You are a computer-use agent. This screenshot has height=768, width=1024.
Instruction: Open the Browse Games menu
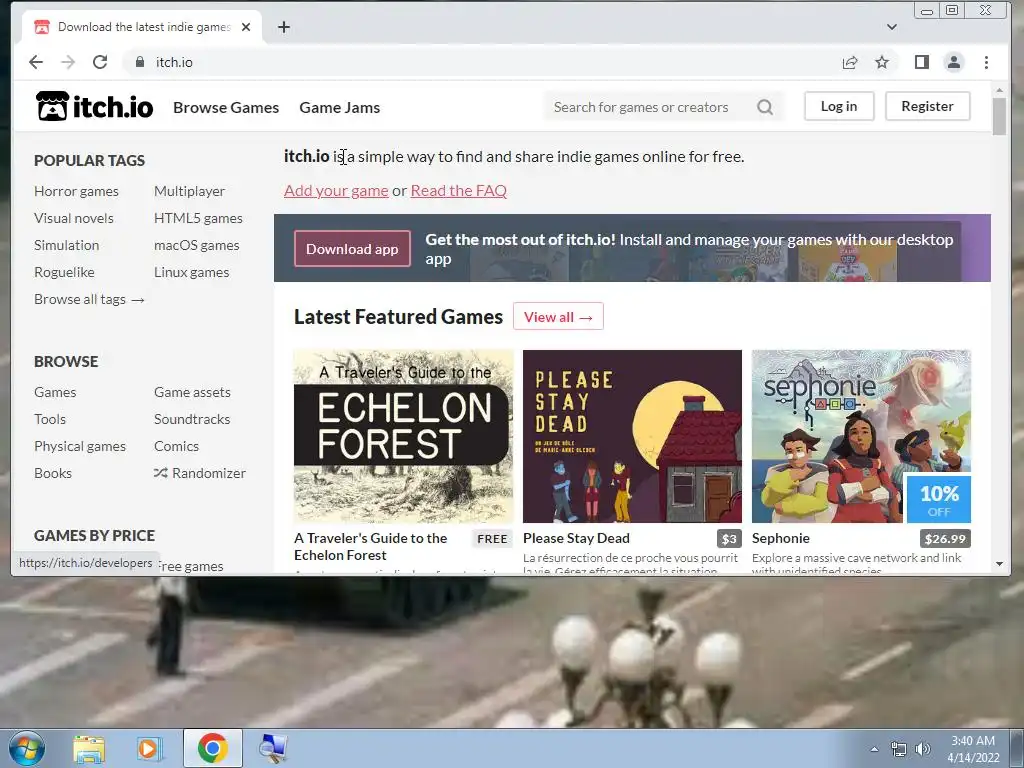pyautogui.click(x=226, y=107)
